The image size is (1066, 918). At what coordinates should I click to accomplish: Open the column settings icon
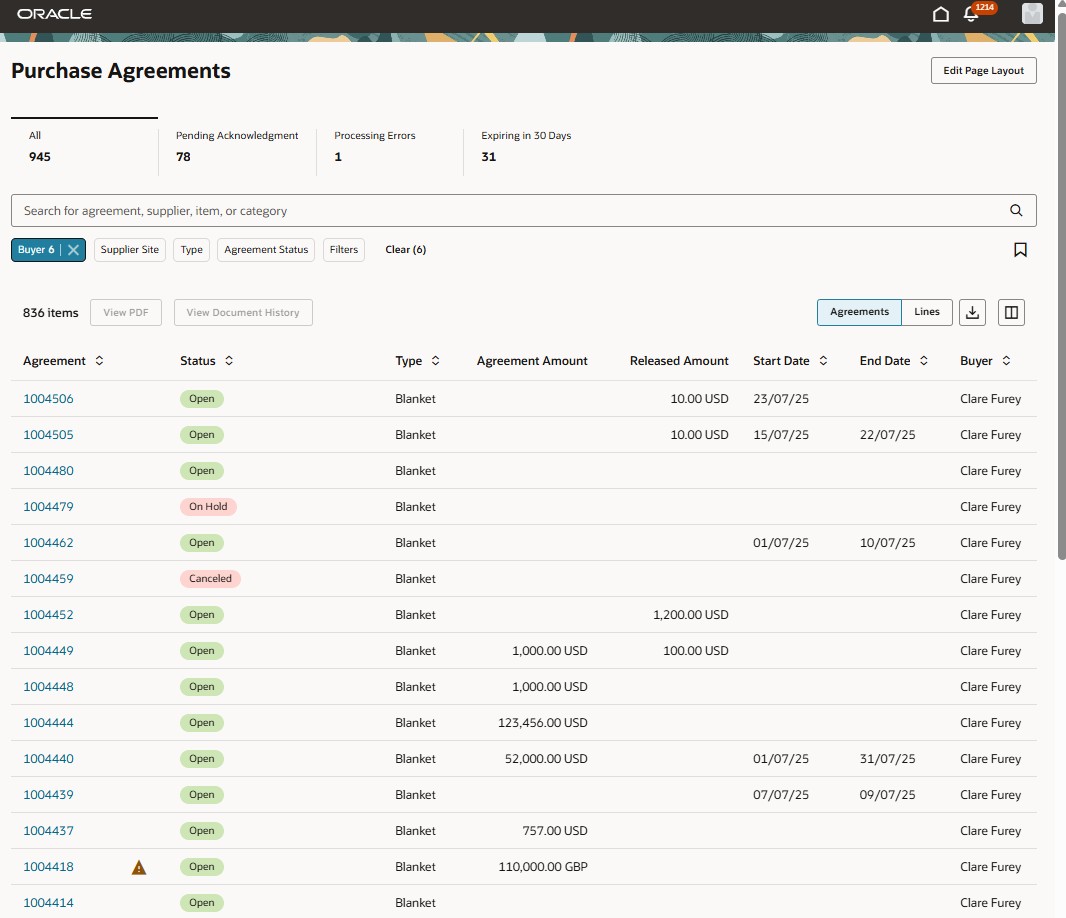pyautogui.click(x=1011, y=313)
